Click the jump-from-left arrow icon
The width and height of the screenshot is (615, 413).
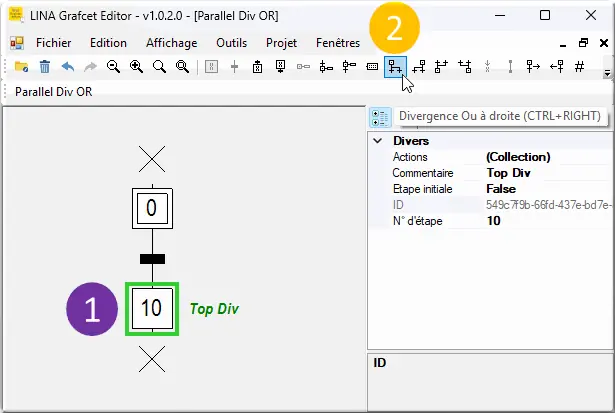(557, 67)
